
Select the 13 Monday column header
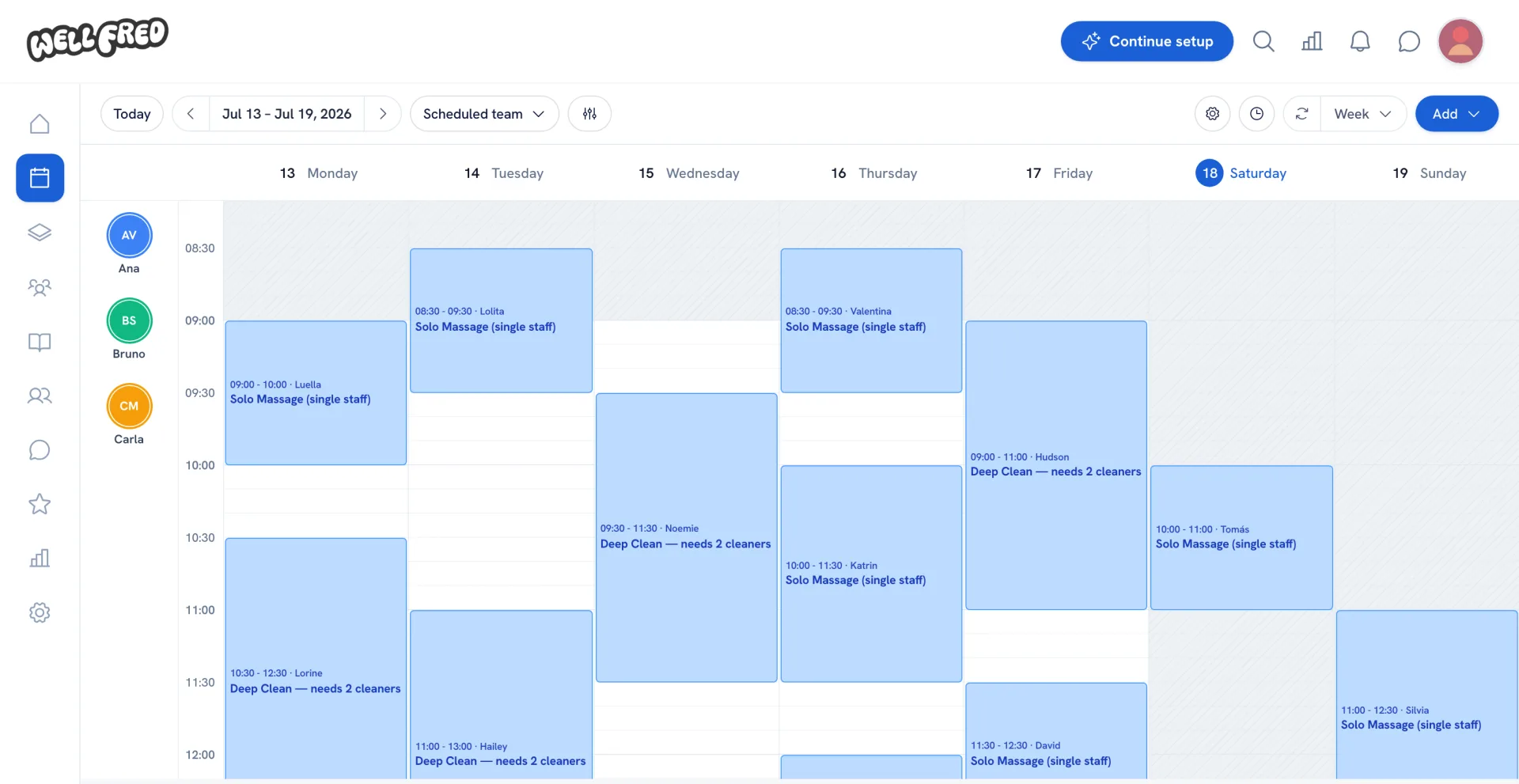tap(319, 173)
